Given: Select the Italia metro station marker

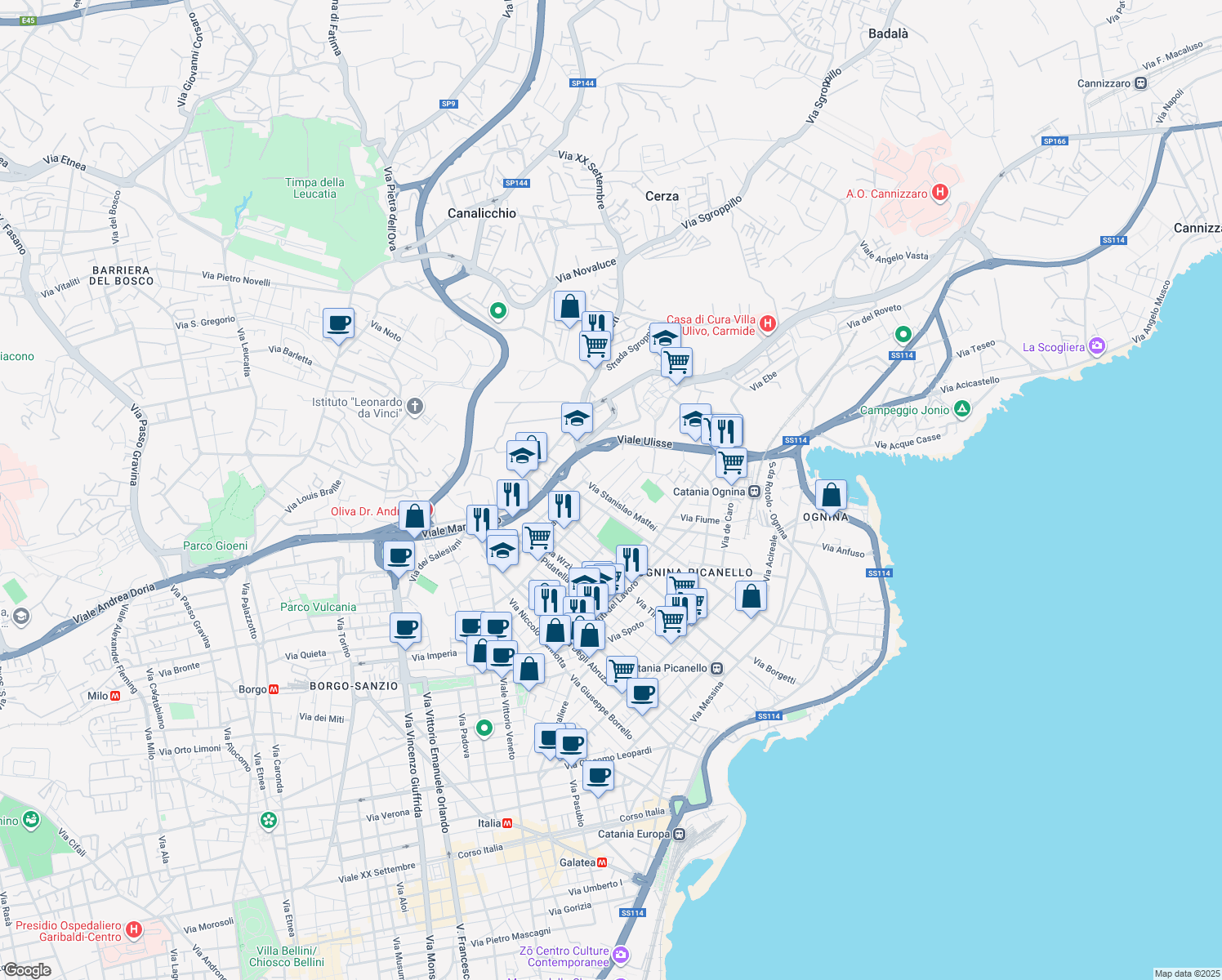Looking at the screenshot, I should click(510, 823).
